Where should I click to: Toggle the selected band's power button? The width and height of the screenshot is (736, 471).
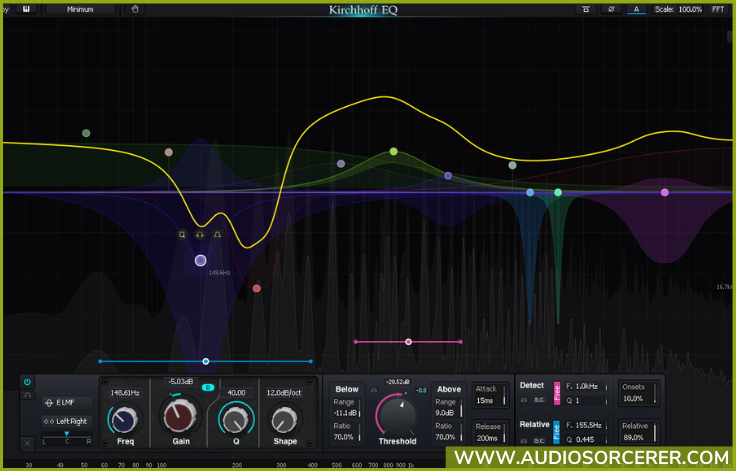[x=27, y=382]
